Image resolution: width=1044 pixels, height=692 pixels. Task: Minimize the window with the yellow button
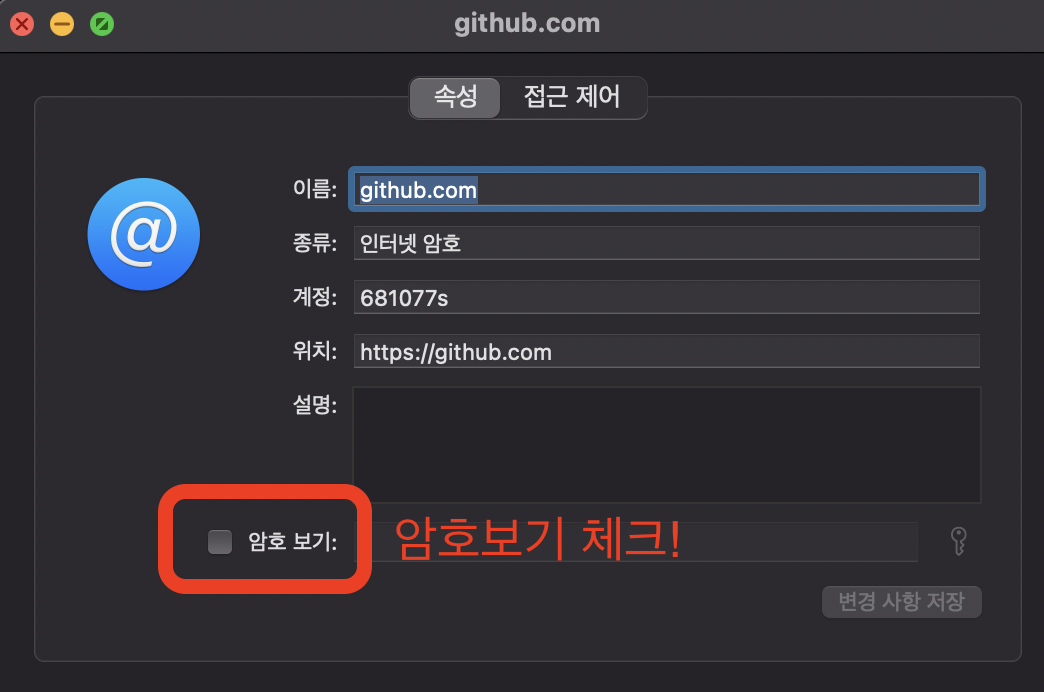62,25
